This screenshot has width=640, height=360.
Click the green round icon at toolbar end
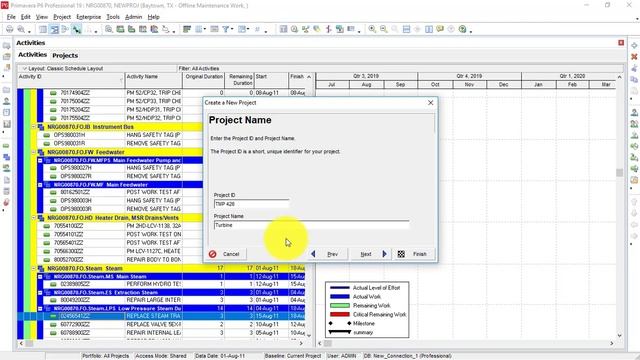click(462, 29)
